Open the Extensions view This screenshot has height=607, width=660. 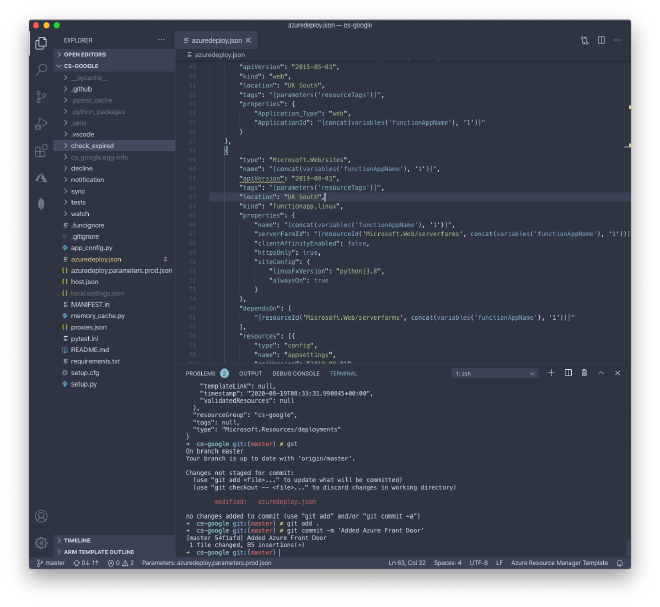tap(41, 151)
